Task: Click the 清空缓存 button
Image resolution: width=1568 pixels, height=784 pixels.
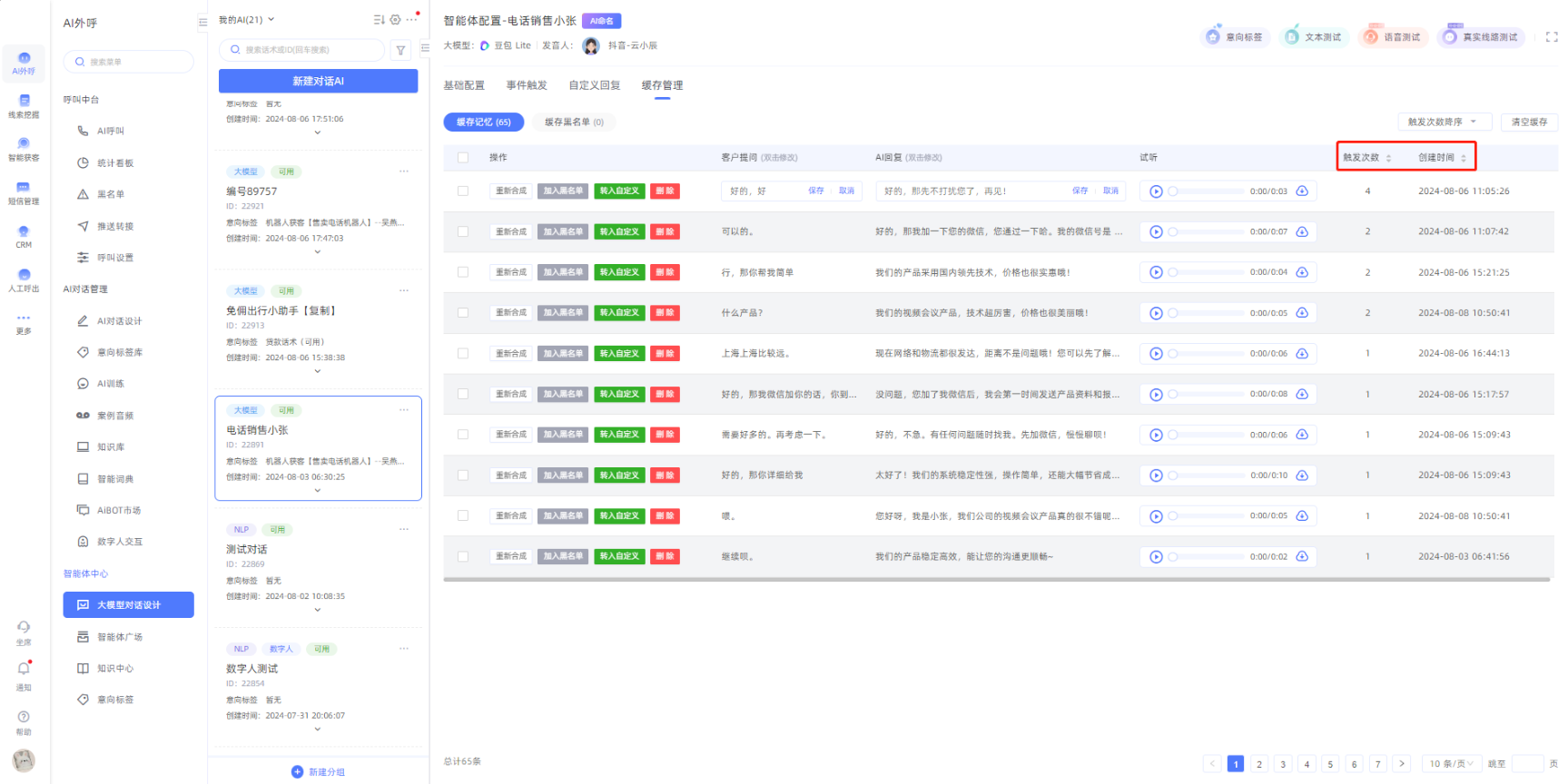Action: [x=1529, y=122]
